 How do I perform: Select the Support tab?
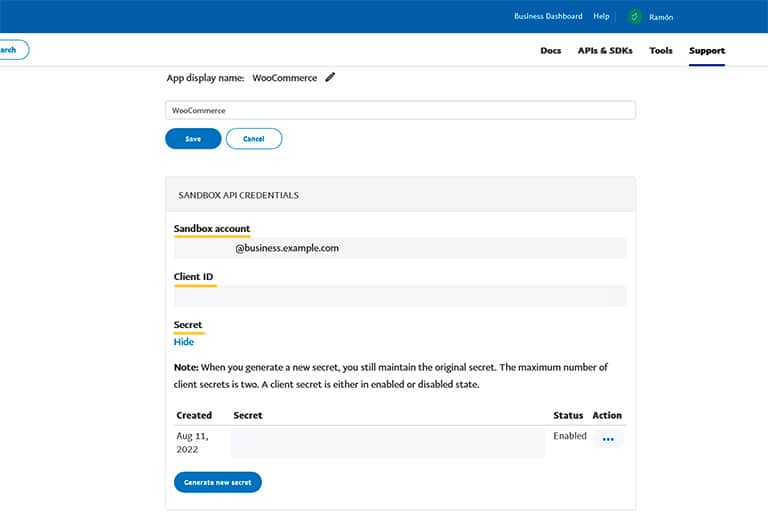(x=707, y=50)
